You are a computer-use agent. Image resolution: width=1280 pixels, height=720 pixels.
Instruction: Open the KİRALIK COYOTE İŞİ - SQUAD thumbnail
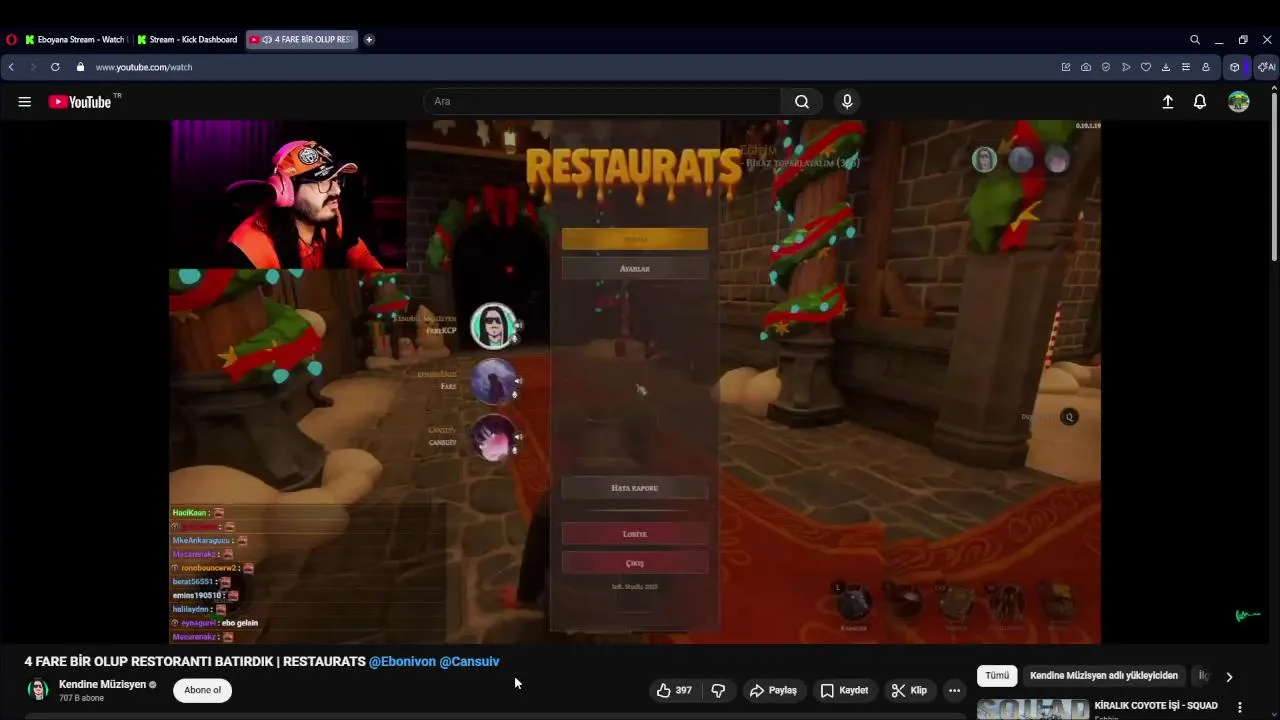coord(1033,709)
